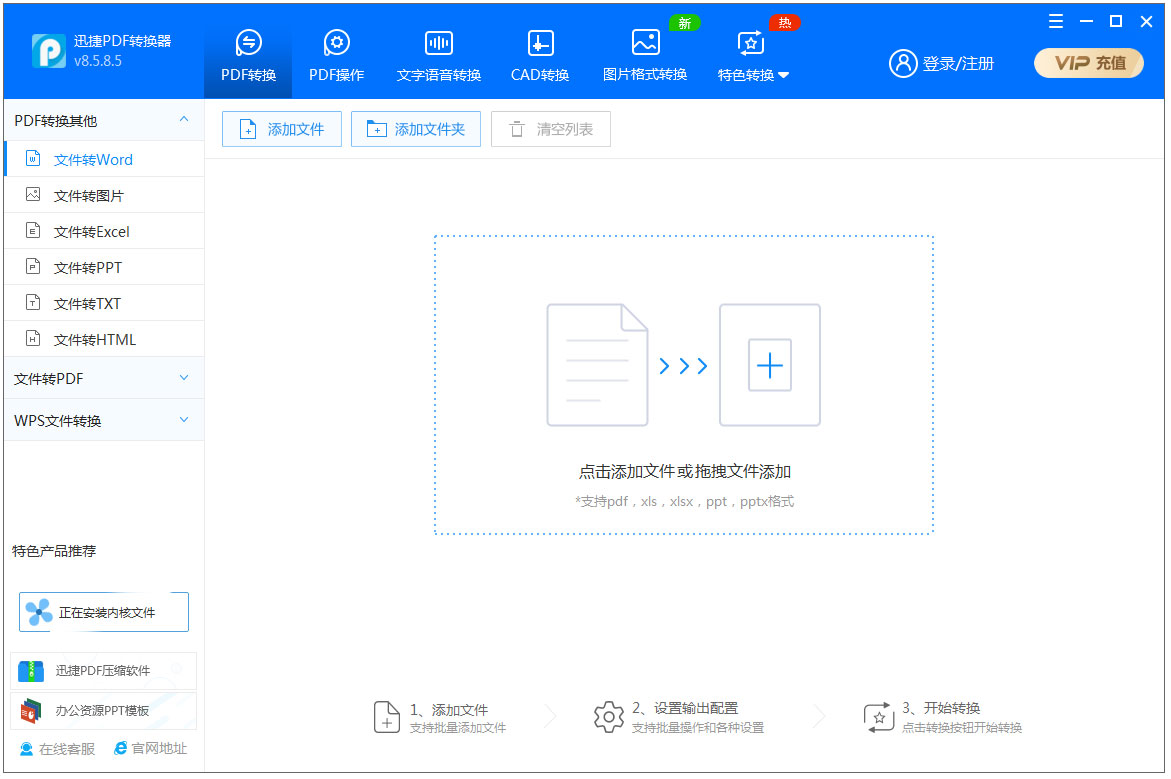Screen dimensions: 1171x779
Task: Open 文字语音转换 from the top toolbar
Action: (438, 44)
